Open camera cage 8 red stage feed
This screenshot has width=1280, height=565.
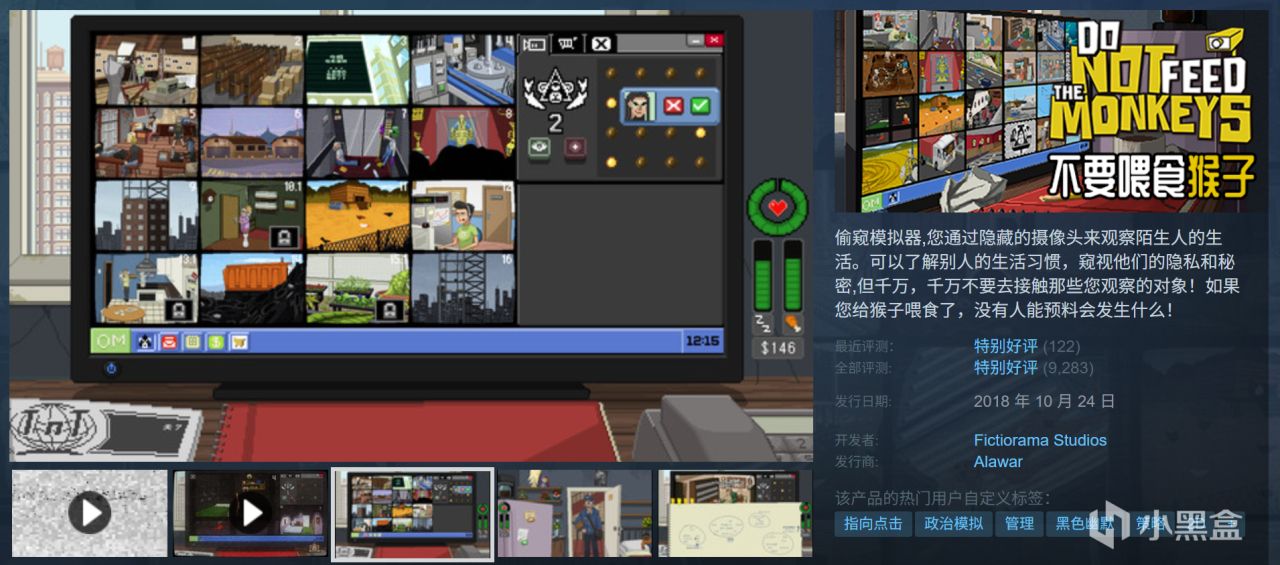pos(463,143)
